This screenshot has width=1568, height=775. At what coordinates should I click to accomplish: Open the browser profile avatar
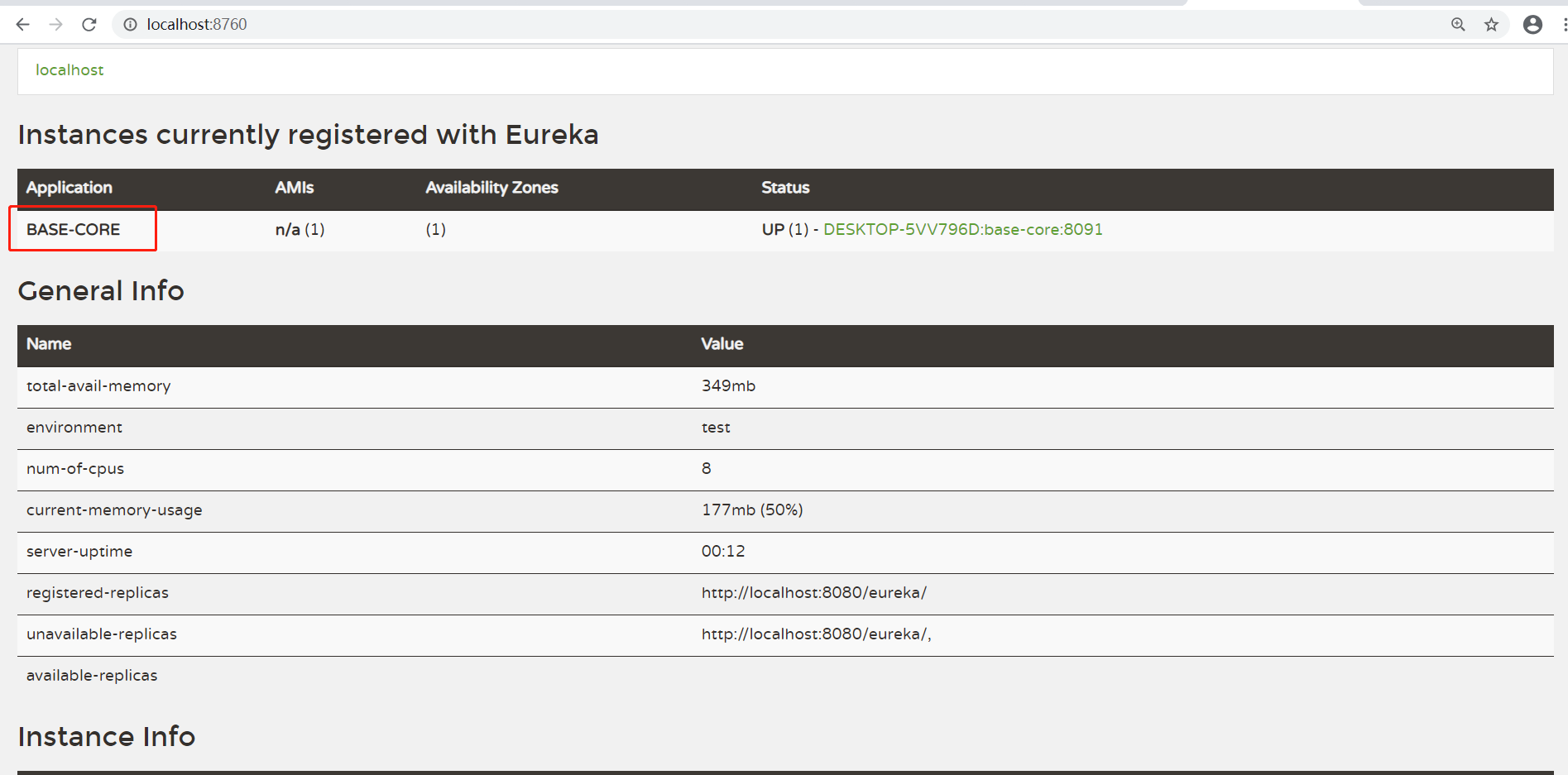click(x=1532, y=25)
